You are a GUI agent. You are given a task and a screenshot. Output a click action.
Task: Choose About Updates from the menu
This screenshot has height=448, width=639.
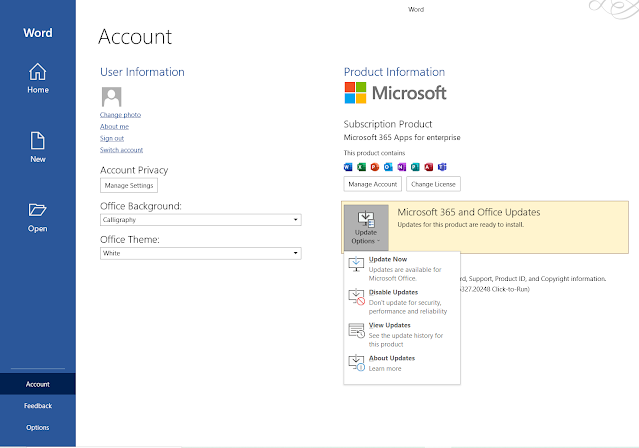(402, 363)
